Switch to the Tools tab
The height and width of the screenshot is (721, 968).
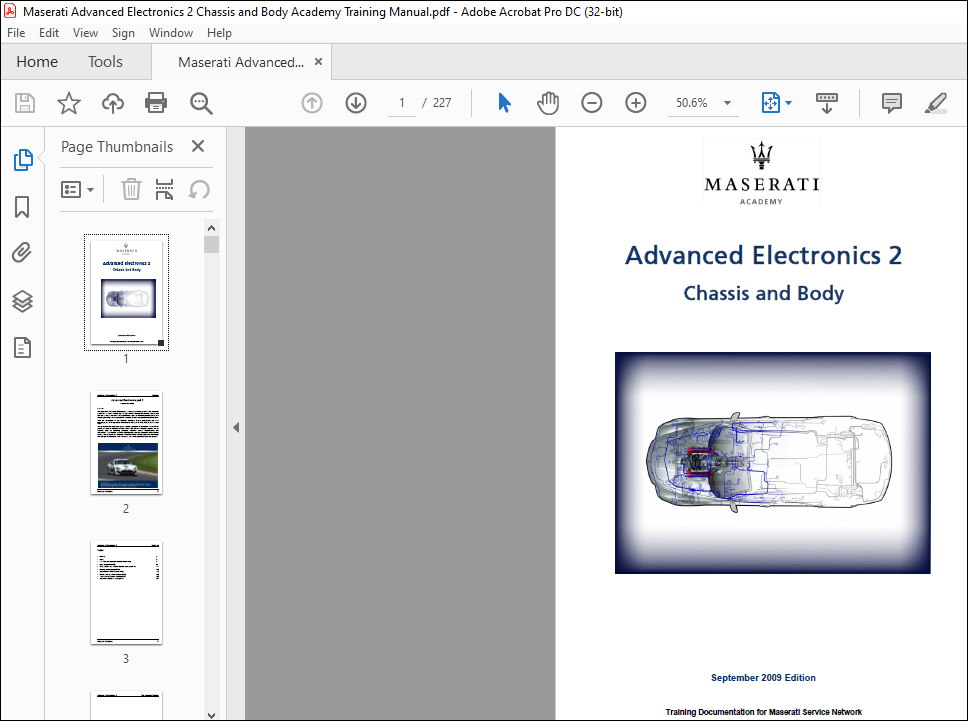pos(105,62)
